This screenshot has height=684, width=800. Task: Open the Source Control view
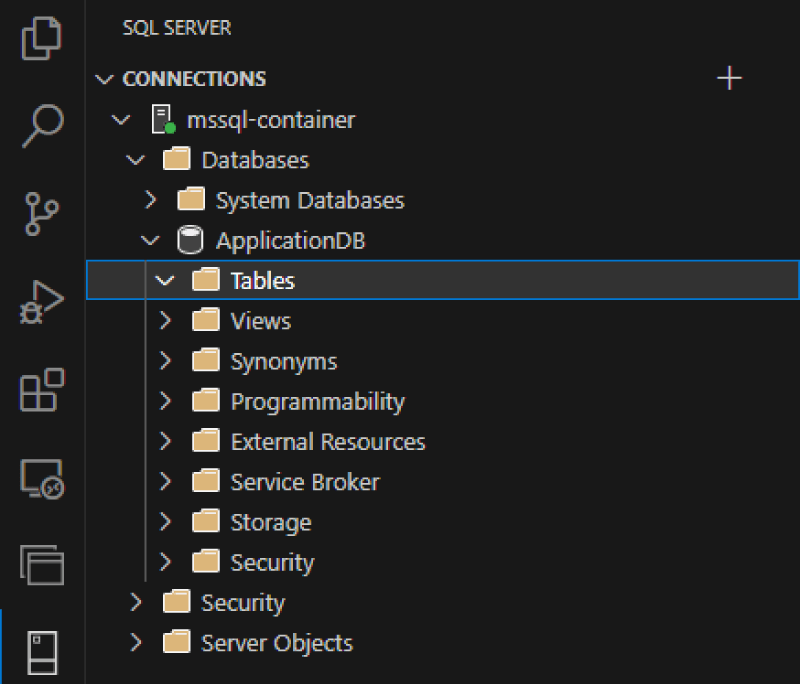[x=42, y=214]
